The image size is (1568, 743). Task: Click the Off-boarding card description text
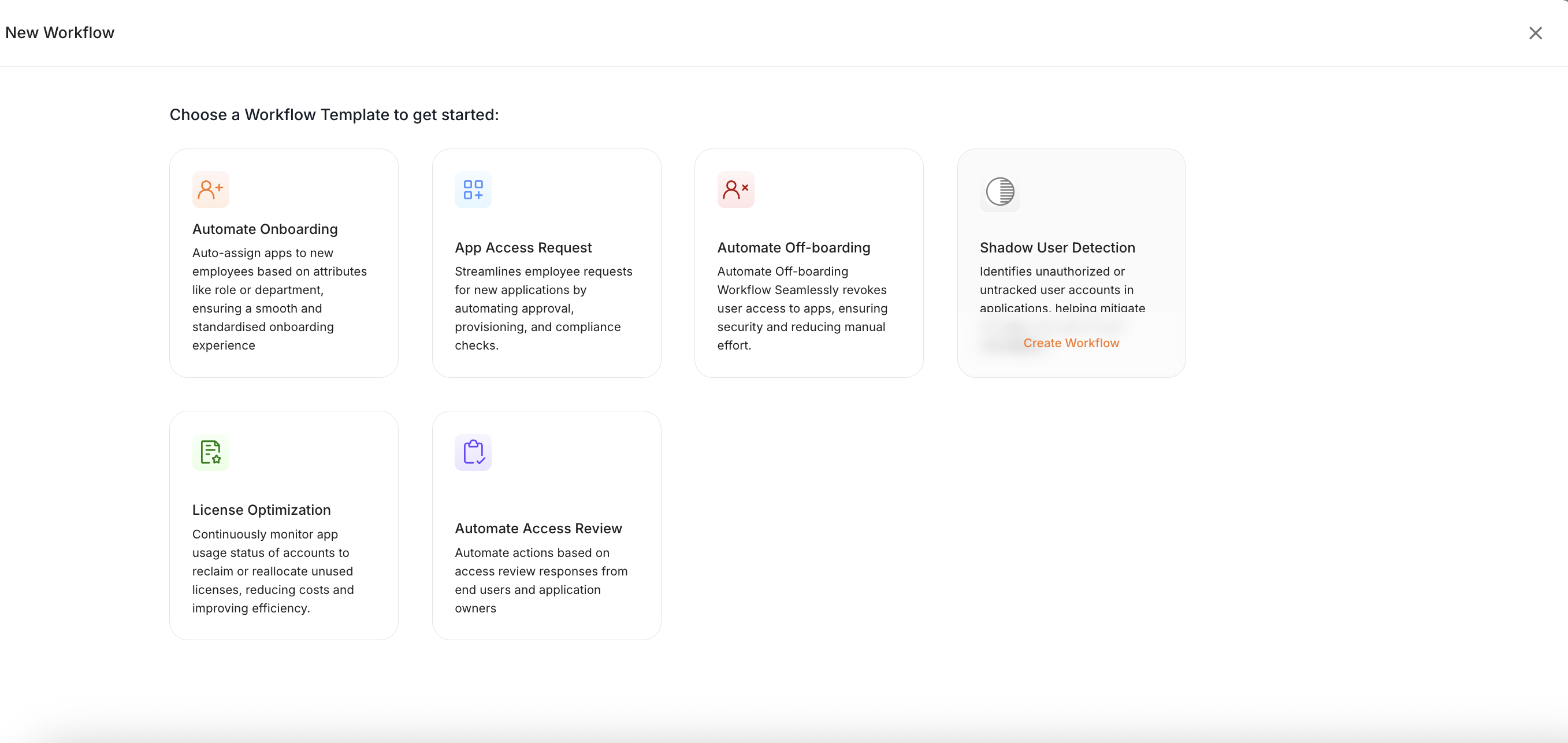(802, 308)
